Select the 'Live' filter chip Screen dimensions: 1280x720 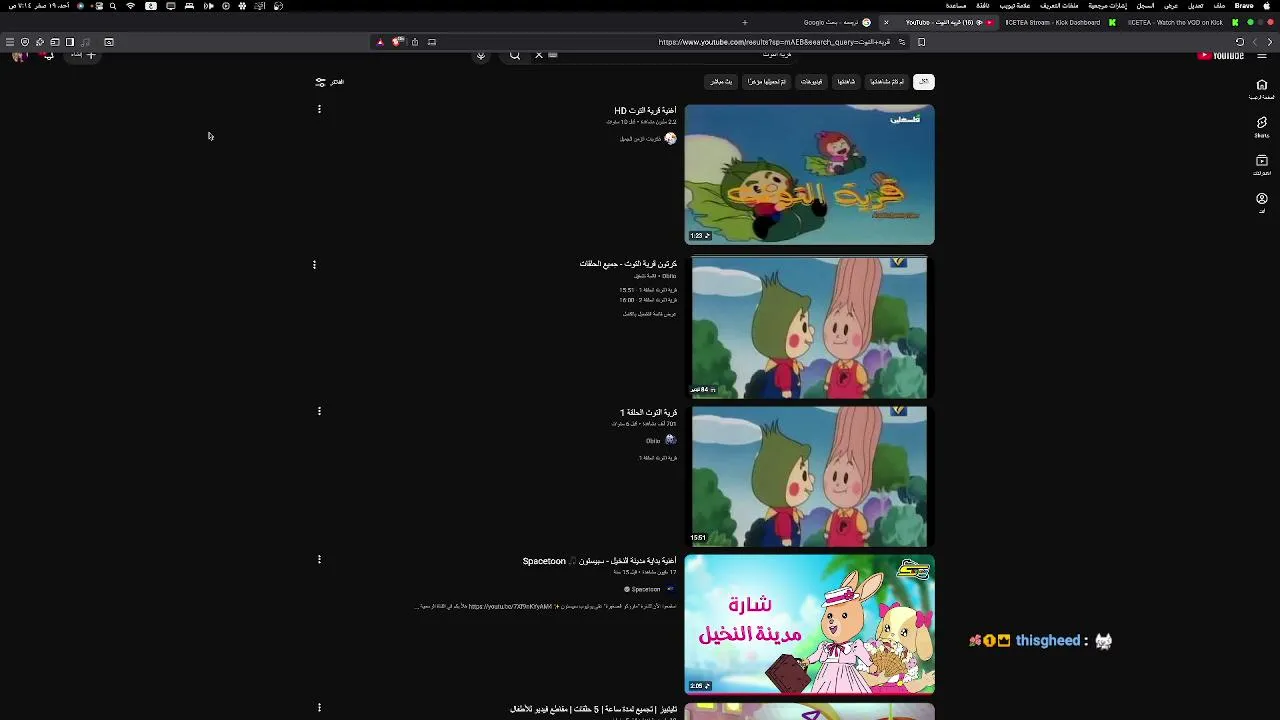(x=721, y=82)
